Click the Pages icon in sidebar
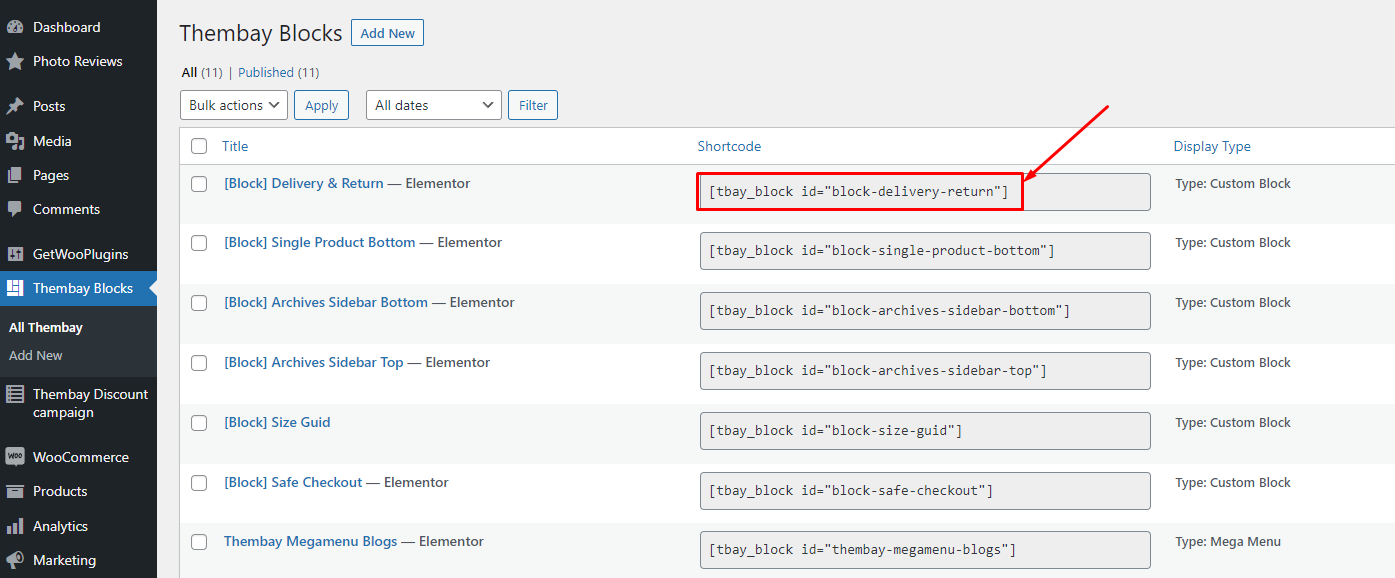The height and width of the screenshot is (578, 1395). click(x=15, y=175)
